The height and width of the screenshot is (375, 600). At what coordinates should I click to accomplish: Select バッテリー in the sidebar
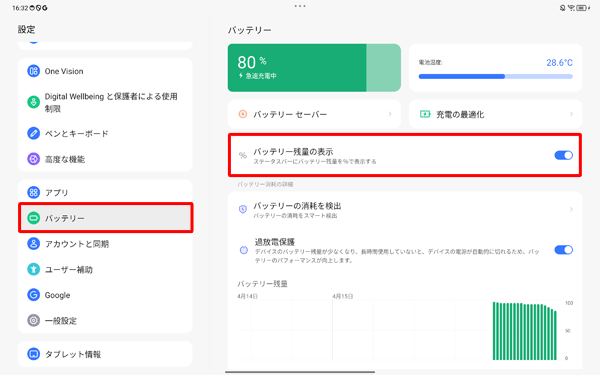[x=105, y=218]
